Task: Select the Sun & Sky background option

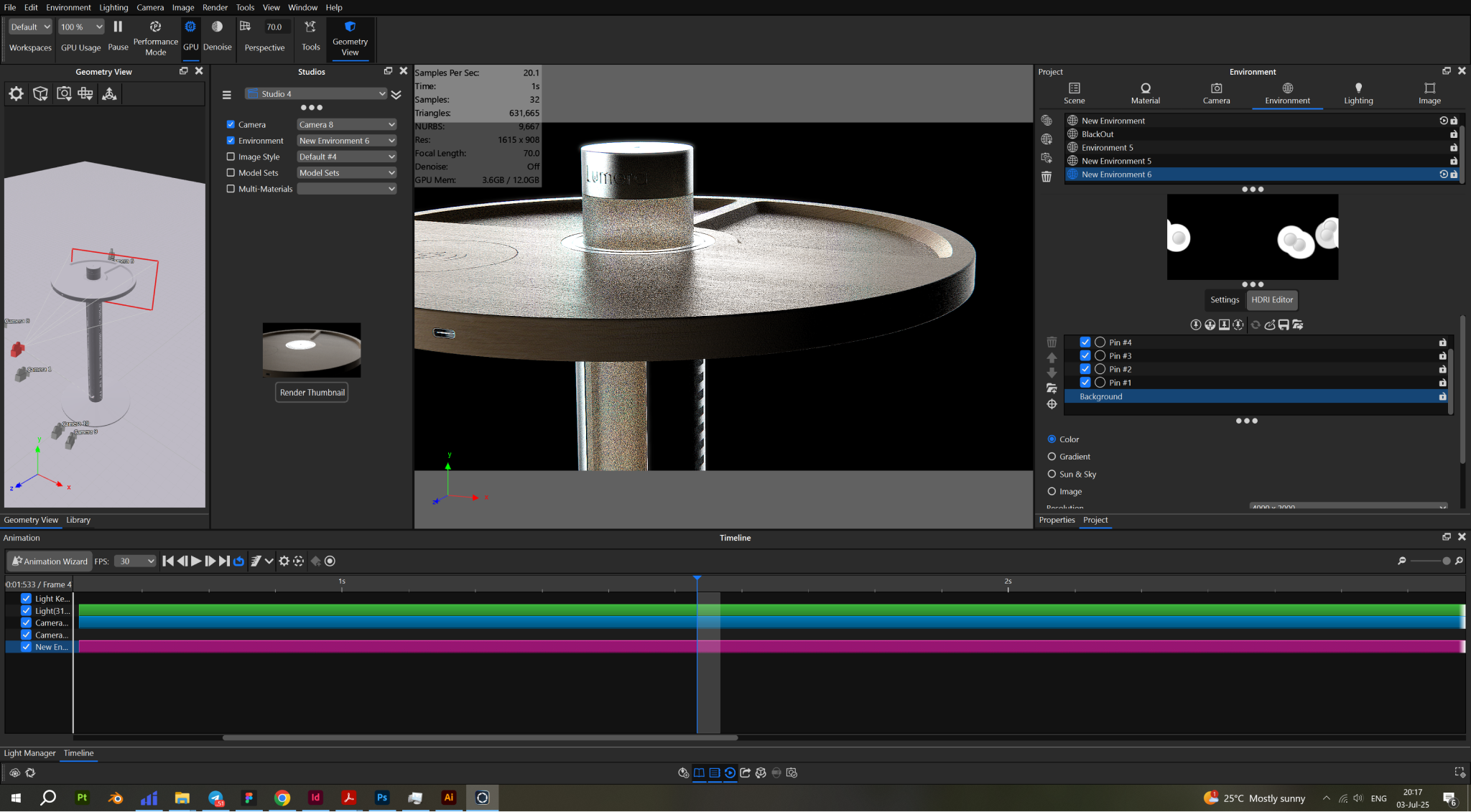Action: 1052,474
